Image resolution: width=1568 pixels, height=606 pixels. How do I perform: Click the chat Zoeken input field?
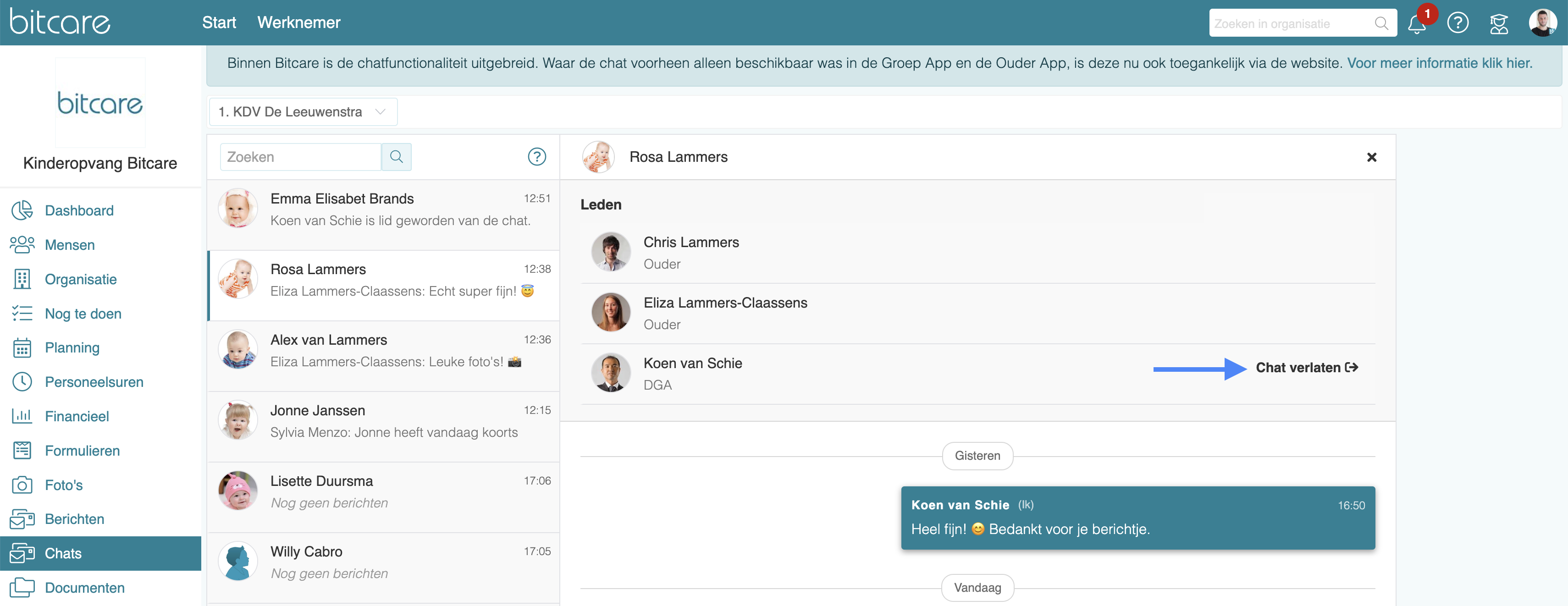[x=301, y=157]
